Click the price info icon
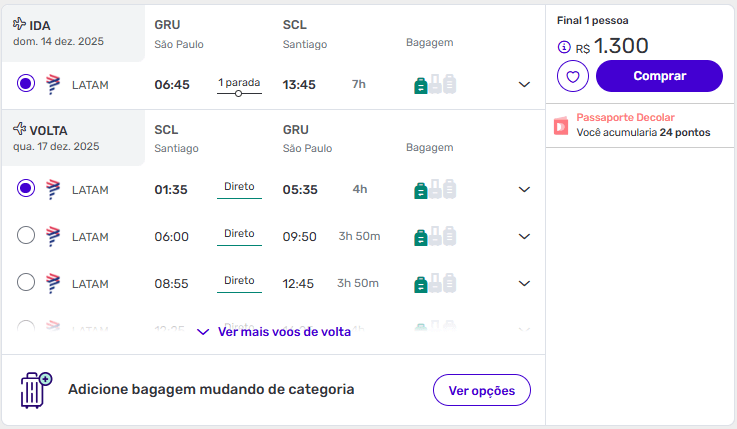Viewport: 737px width, 429px height. click(564, 47)
